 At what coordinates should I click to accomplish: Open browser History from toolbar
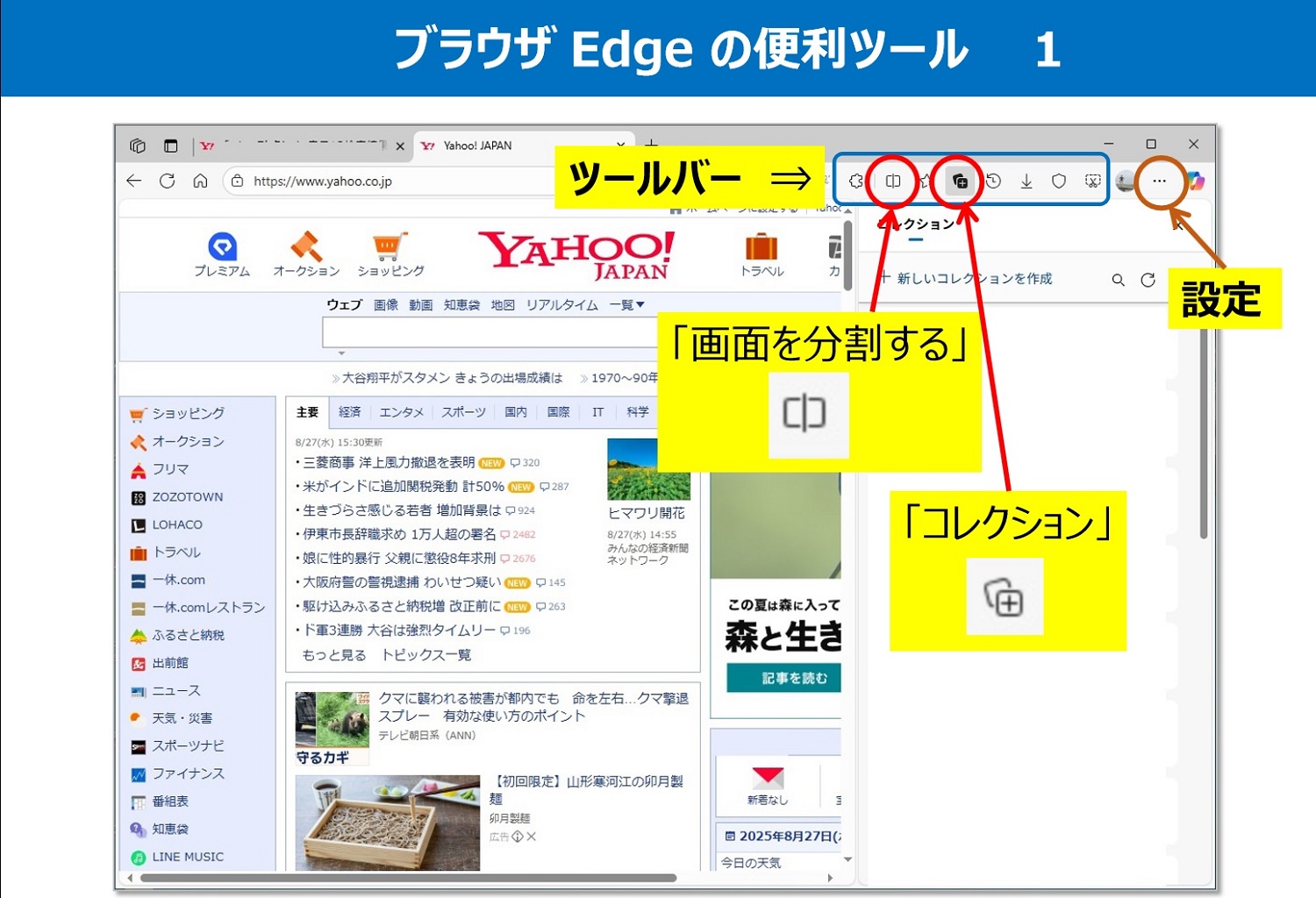pos(993,182)
